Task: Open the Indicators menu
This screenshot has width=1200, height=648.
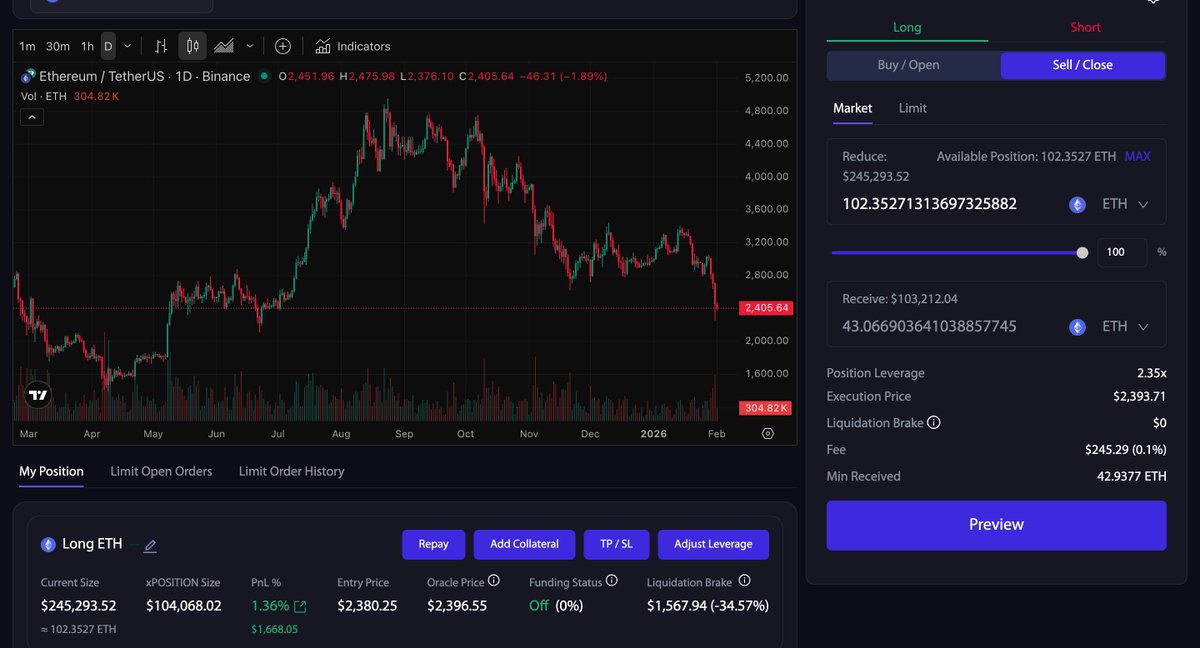Action: coord(352,46)
